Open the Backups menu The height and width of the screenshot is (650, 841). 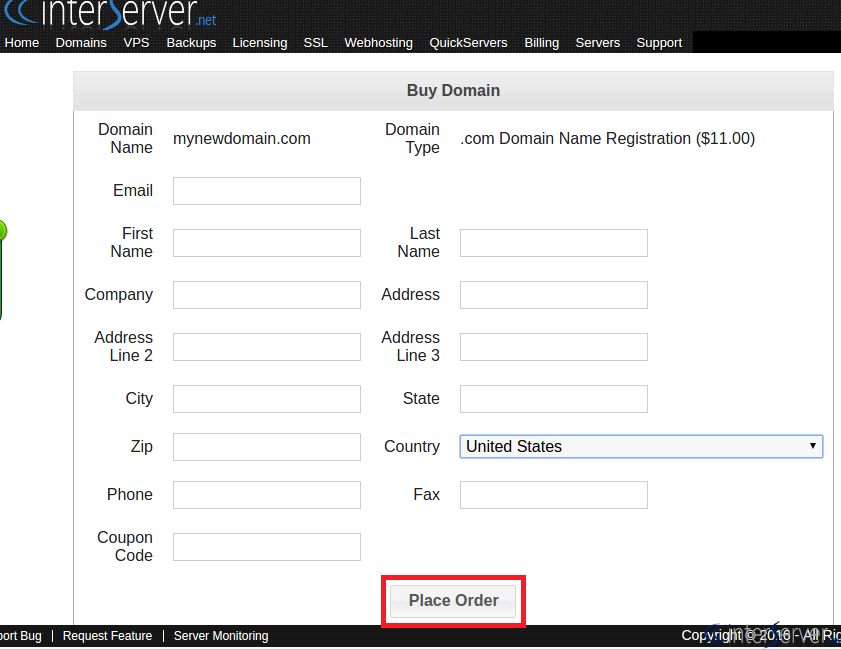point(191,43)
